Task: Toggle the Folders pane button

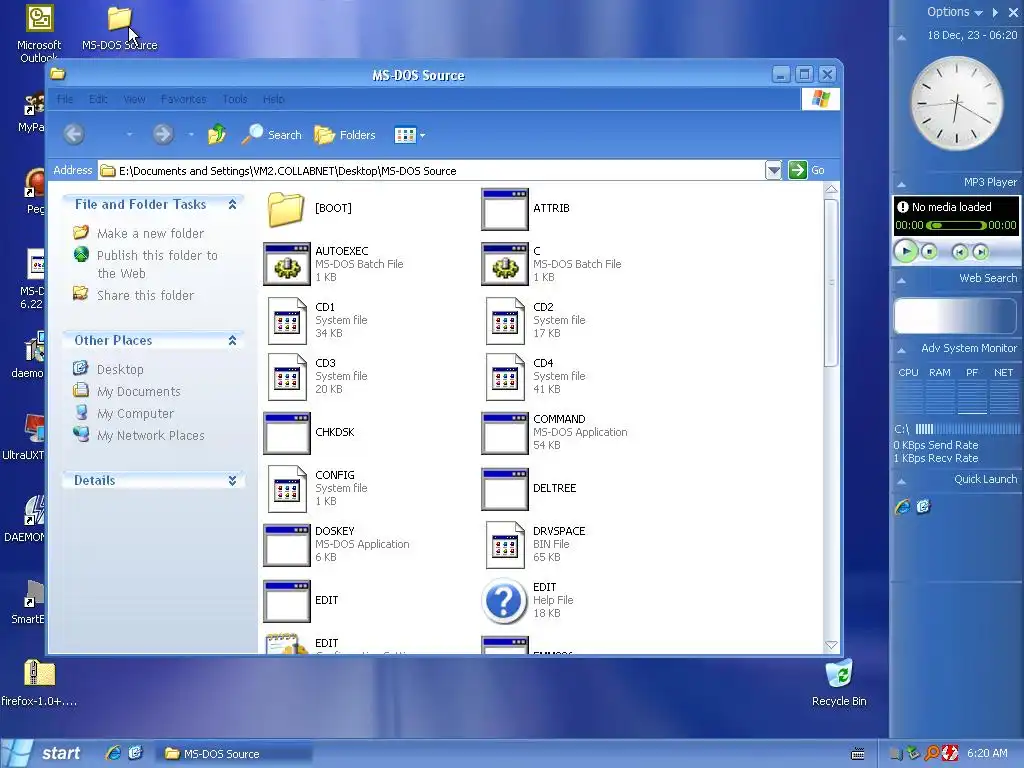Action: 345,135
